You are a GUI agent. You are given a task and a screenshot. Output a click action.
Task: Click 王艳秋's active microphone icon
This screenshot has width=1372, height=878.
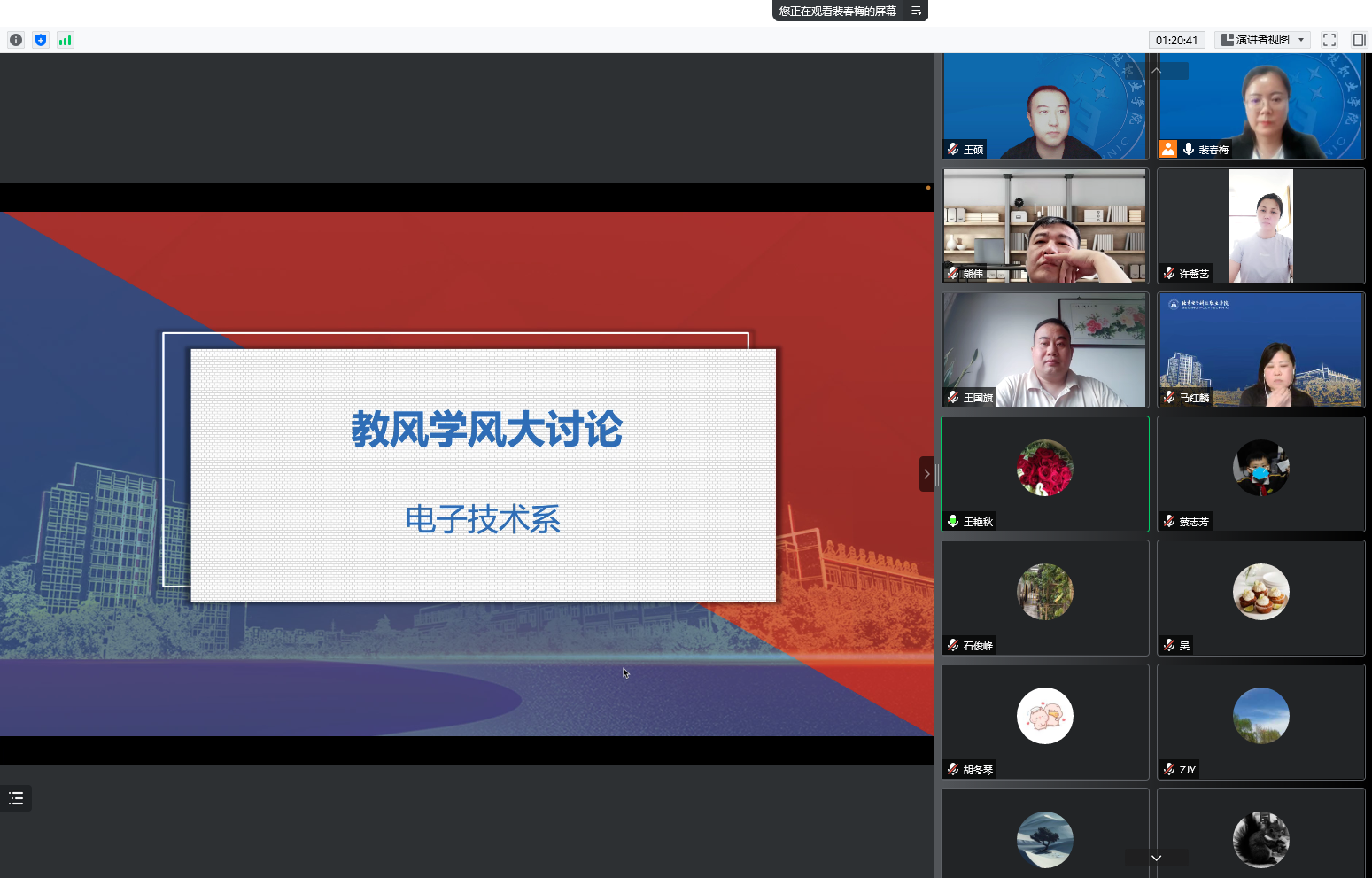click(952, 521)
